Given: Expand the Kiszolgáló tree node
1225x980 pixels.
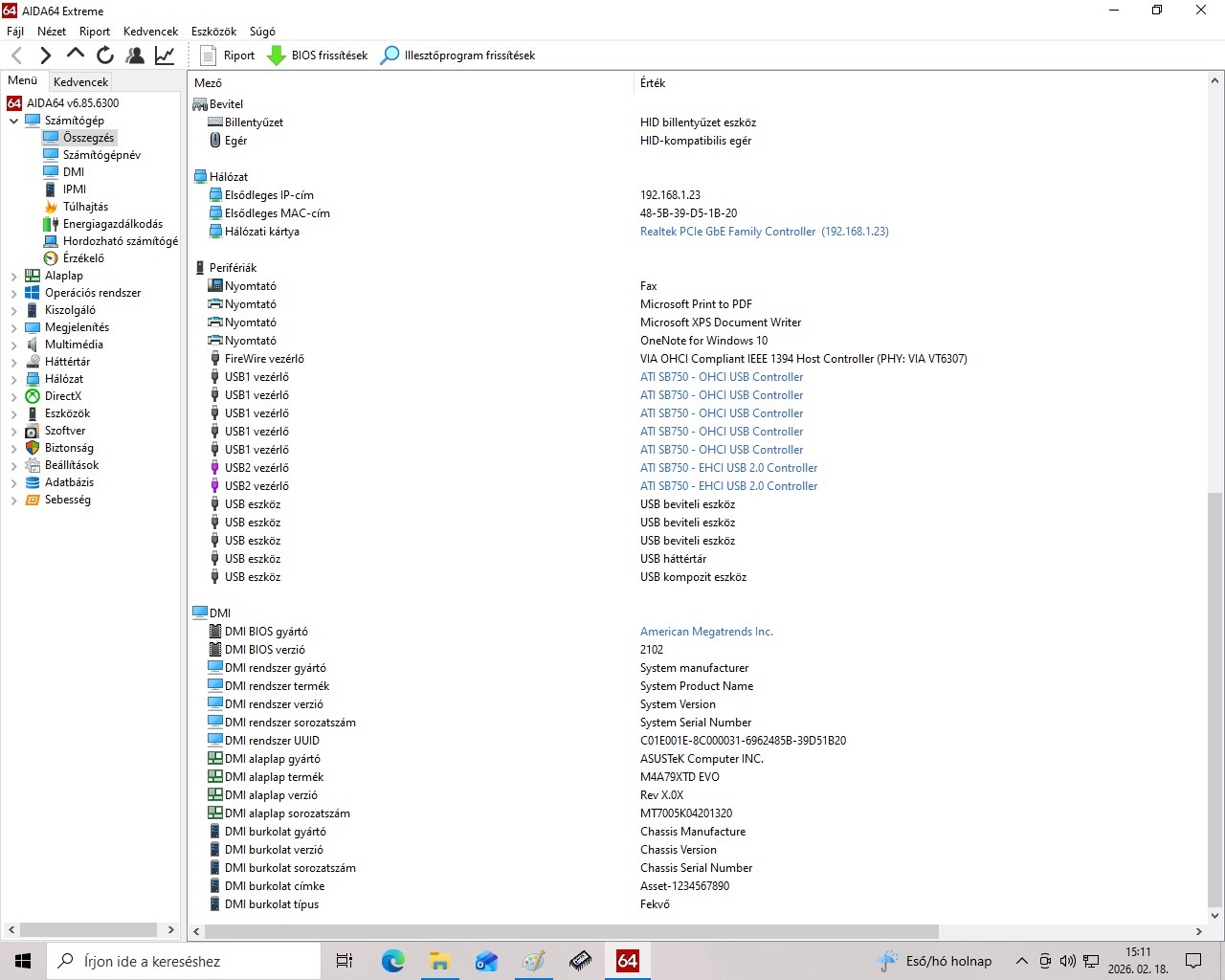Looking at the screenshot, I should tap(13, 310).
